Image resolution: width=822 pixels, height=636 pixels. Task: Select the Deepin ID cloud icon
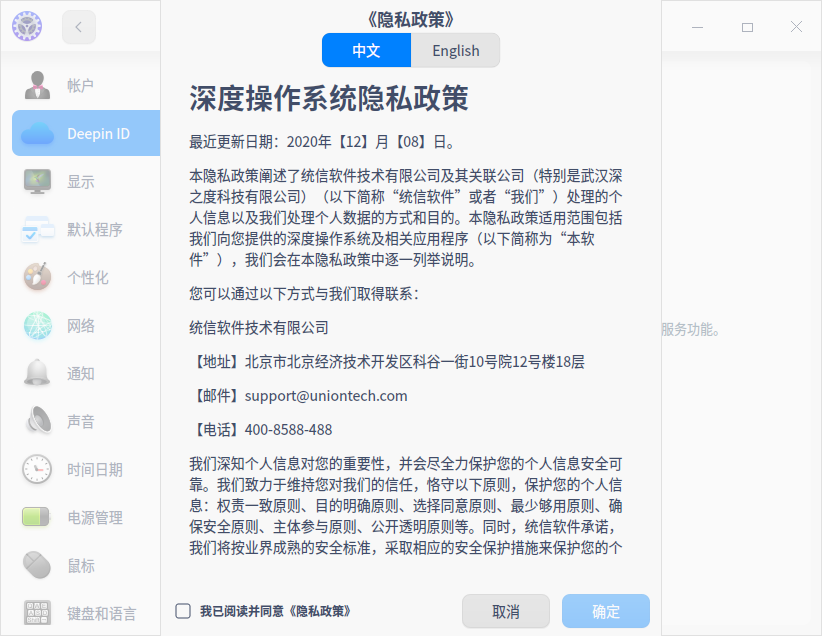tap(37, 133)
